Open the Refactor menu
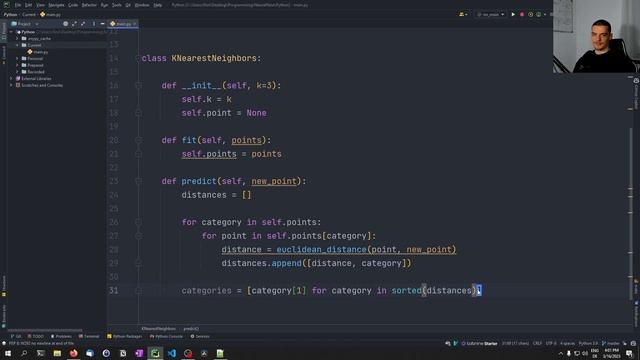640x360 pixels. click(x=89, y=5)
